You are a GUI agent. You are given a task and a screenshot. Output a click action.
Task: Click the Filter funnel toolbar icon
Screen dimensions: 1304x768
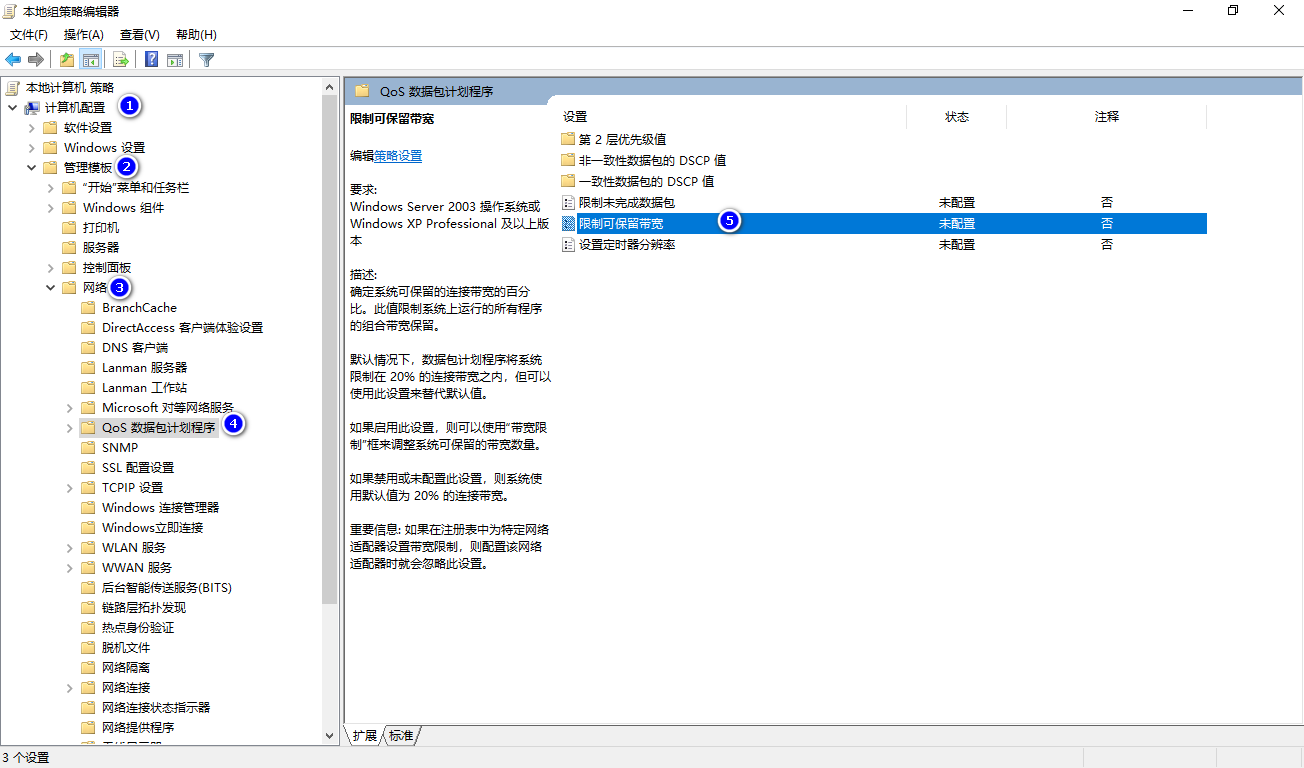coord(207,60)
